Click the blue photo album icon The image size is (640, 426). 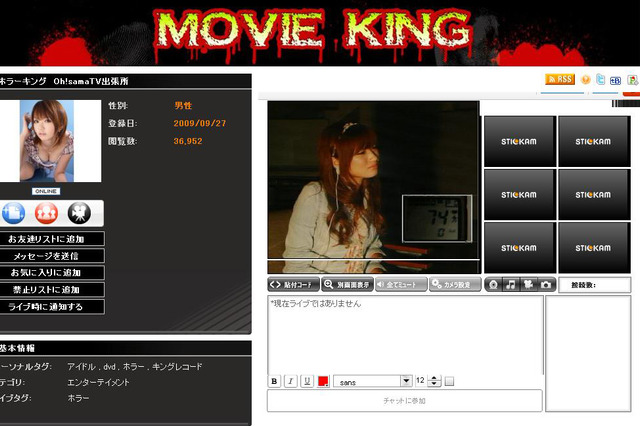(x=13, y=213)
